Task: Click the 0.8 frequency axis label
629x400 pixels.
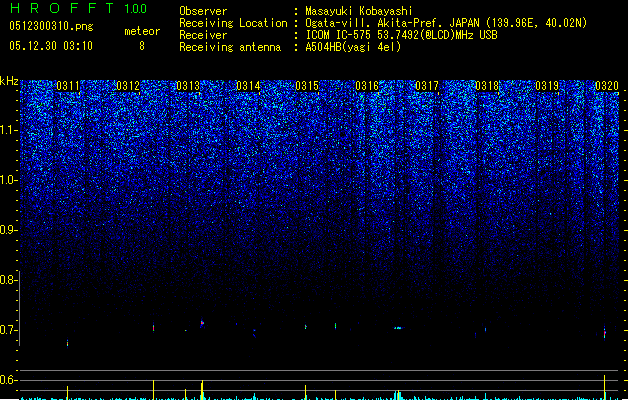Action: point(8,280)
